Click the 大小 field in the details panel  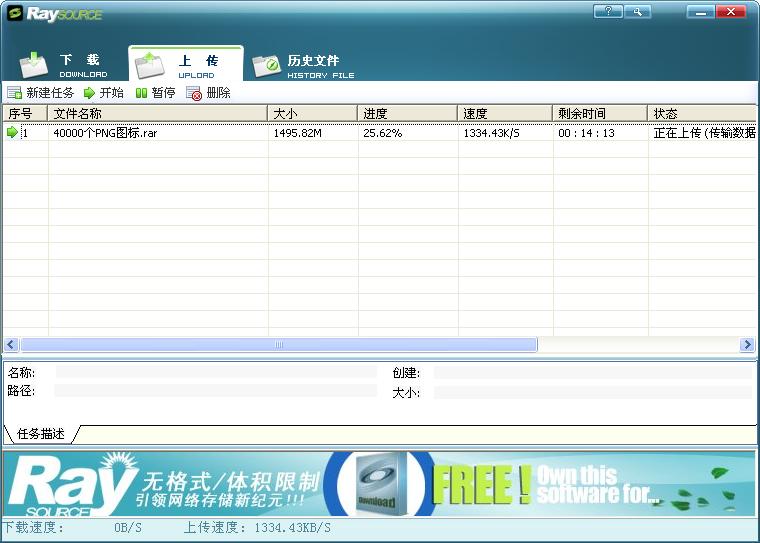click(593, 392)
